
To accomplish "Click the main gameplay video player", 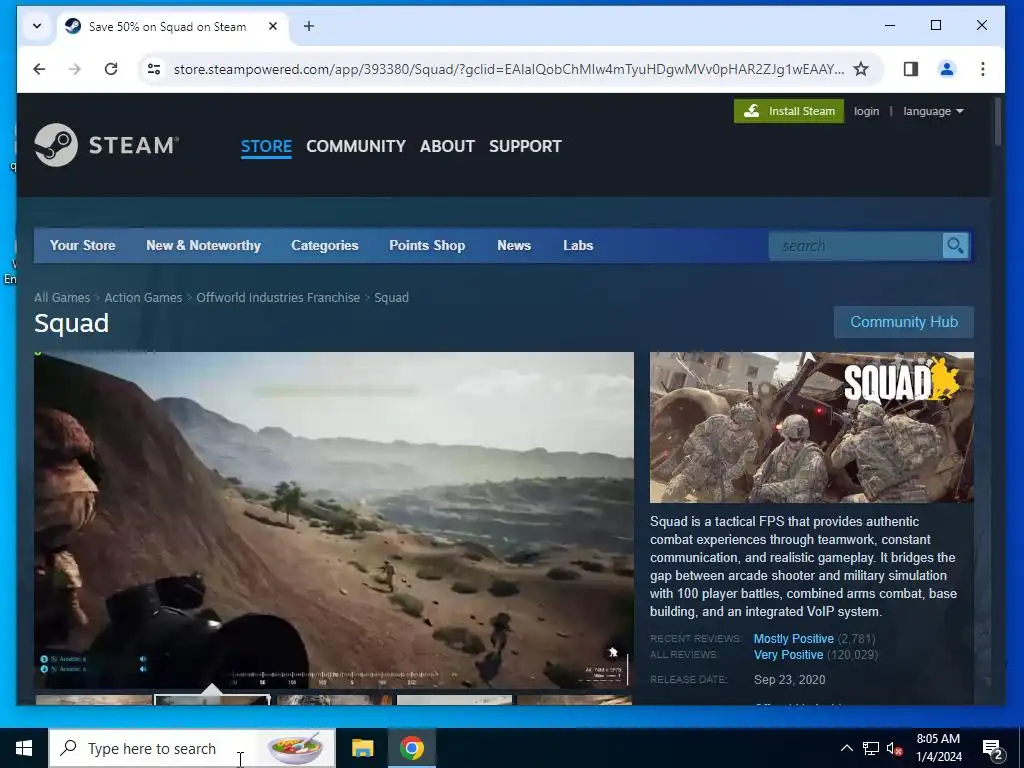I will [x=334, y=520].
